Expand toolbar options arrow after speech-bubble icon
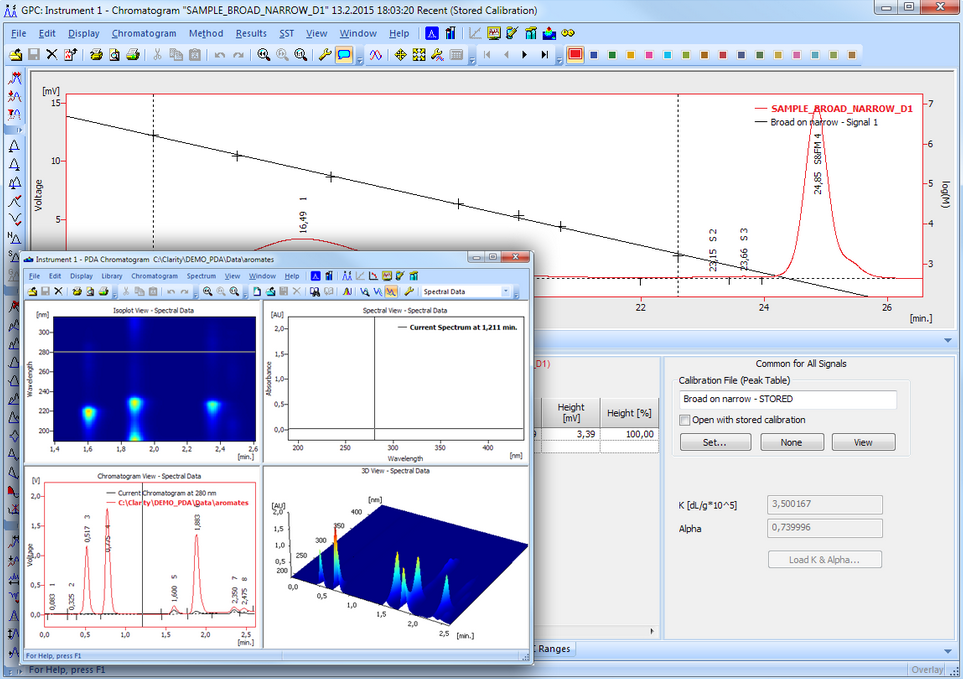The width and height of the screenshot is (963, 679). point(359,60)
